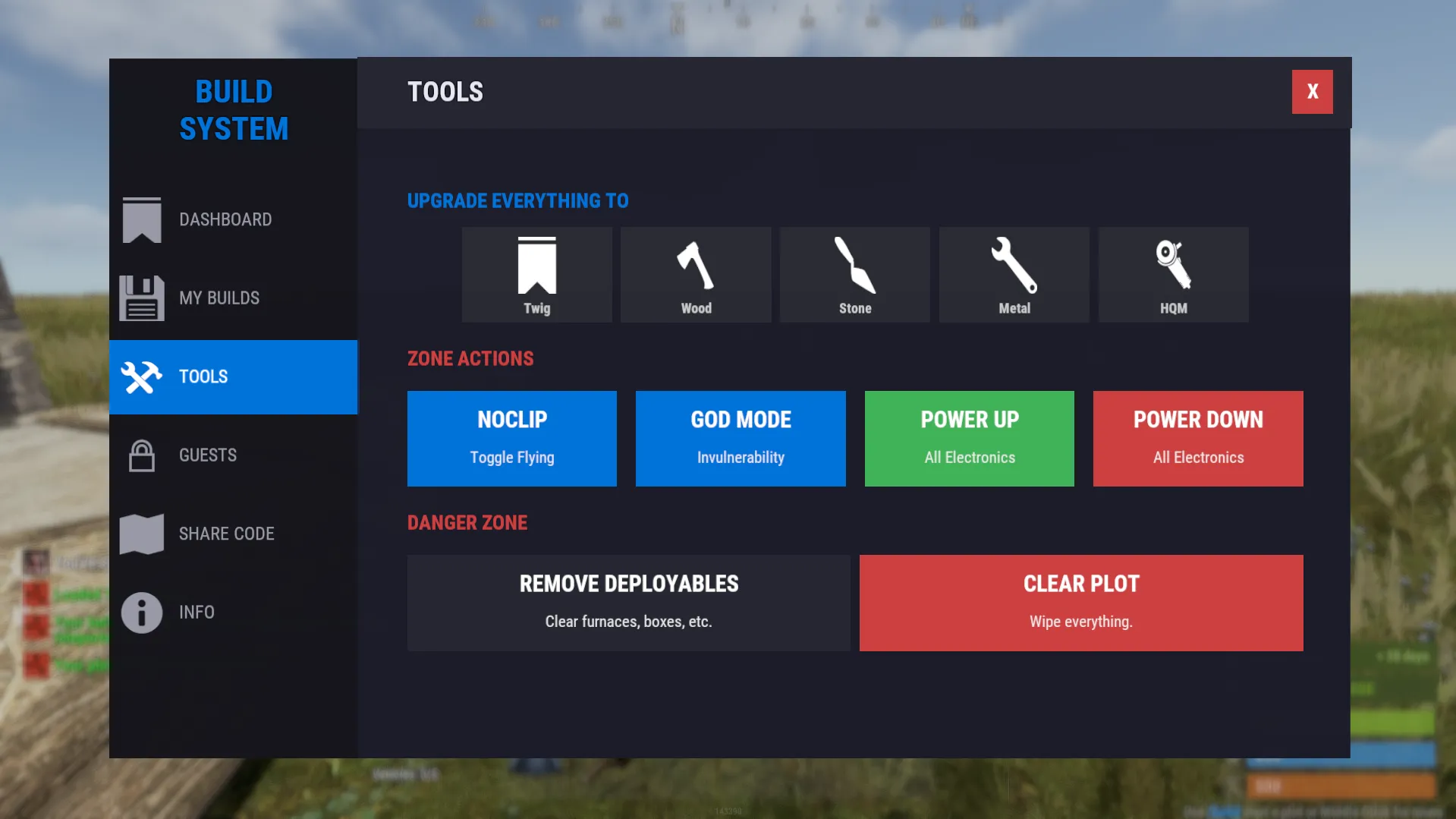Upgrade everything to Metal
This screenshot has width=1456, height=819.
tap(1014, 275)
